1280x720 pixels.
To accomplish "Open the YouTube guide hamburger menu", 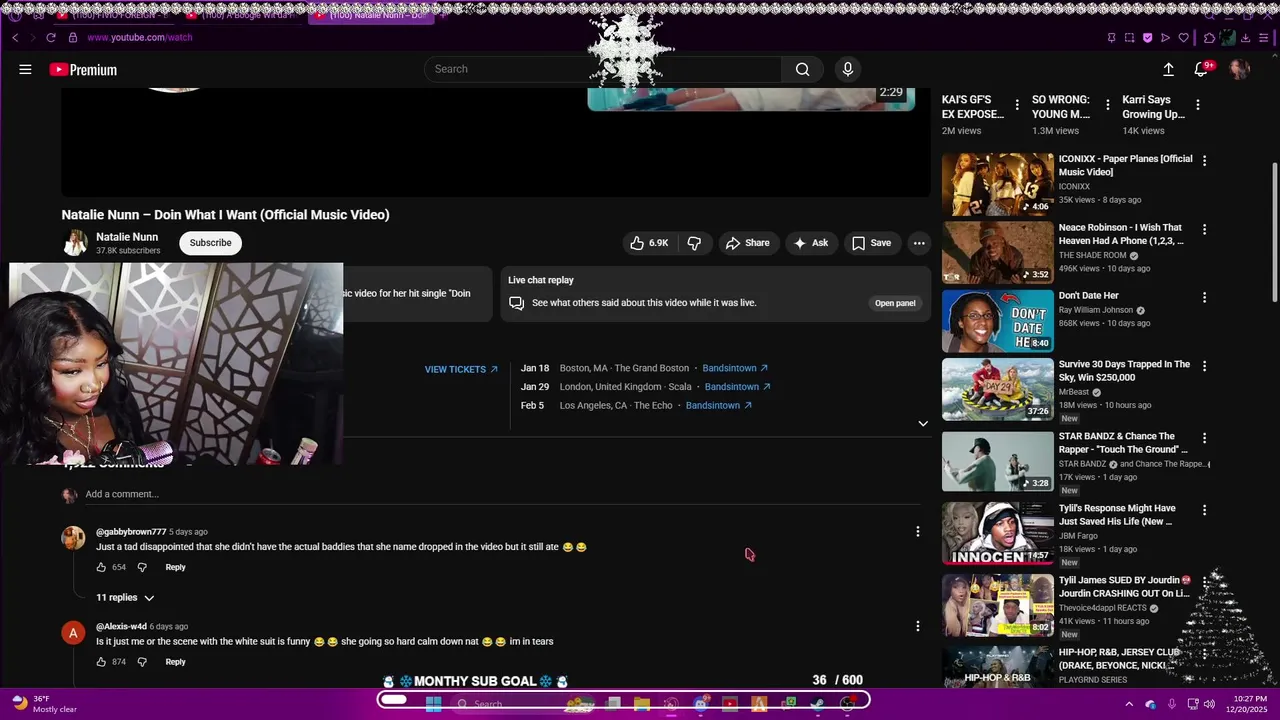I will click(x=25, y=69).
